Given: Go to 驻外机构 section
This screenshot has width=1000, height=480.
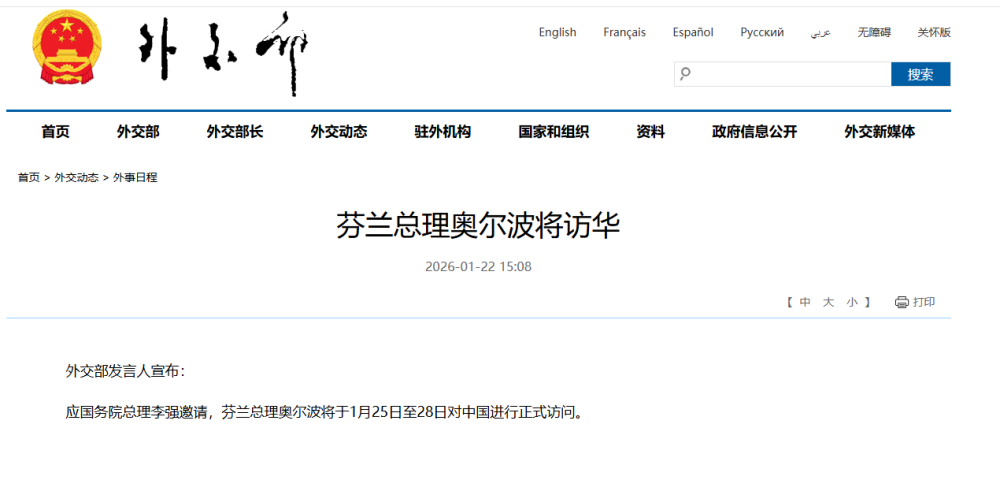Looking at the screenshot, I should point(442,131).
